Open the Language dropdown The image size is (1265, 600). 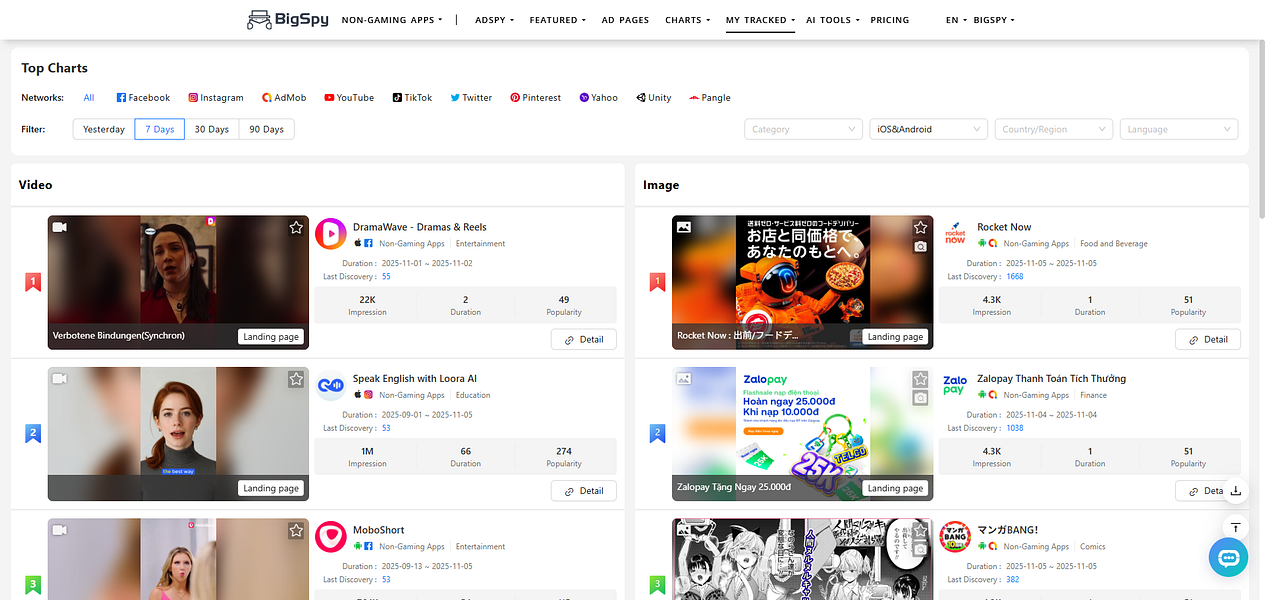1179,129
